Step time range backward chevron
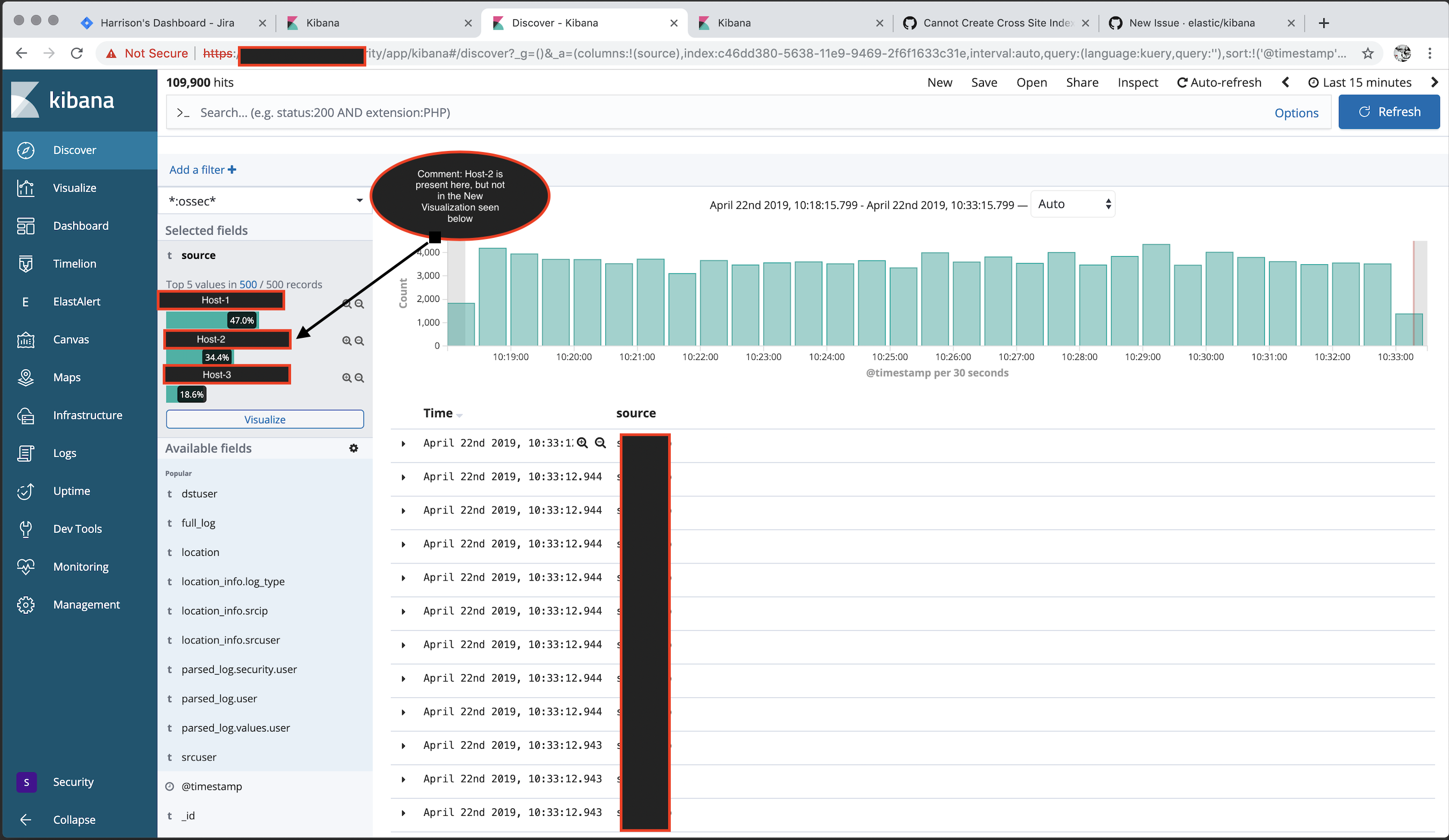This screenshot has height=840, width=1449. pyautogui.click(x=1286, y=82)
